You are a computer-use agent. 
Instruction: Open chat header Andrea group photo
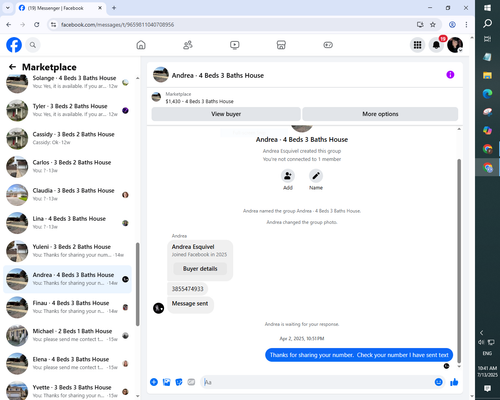point(161,75)
